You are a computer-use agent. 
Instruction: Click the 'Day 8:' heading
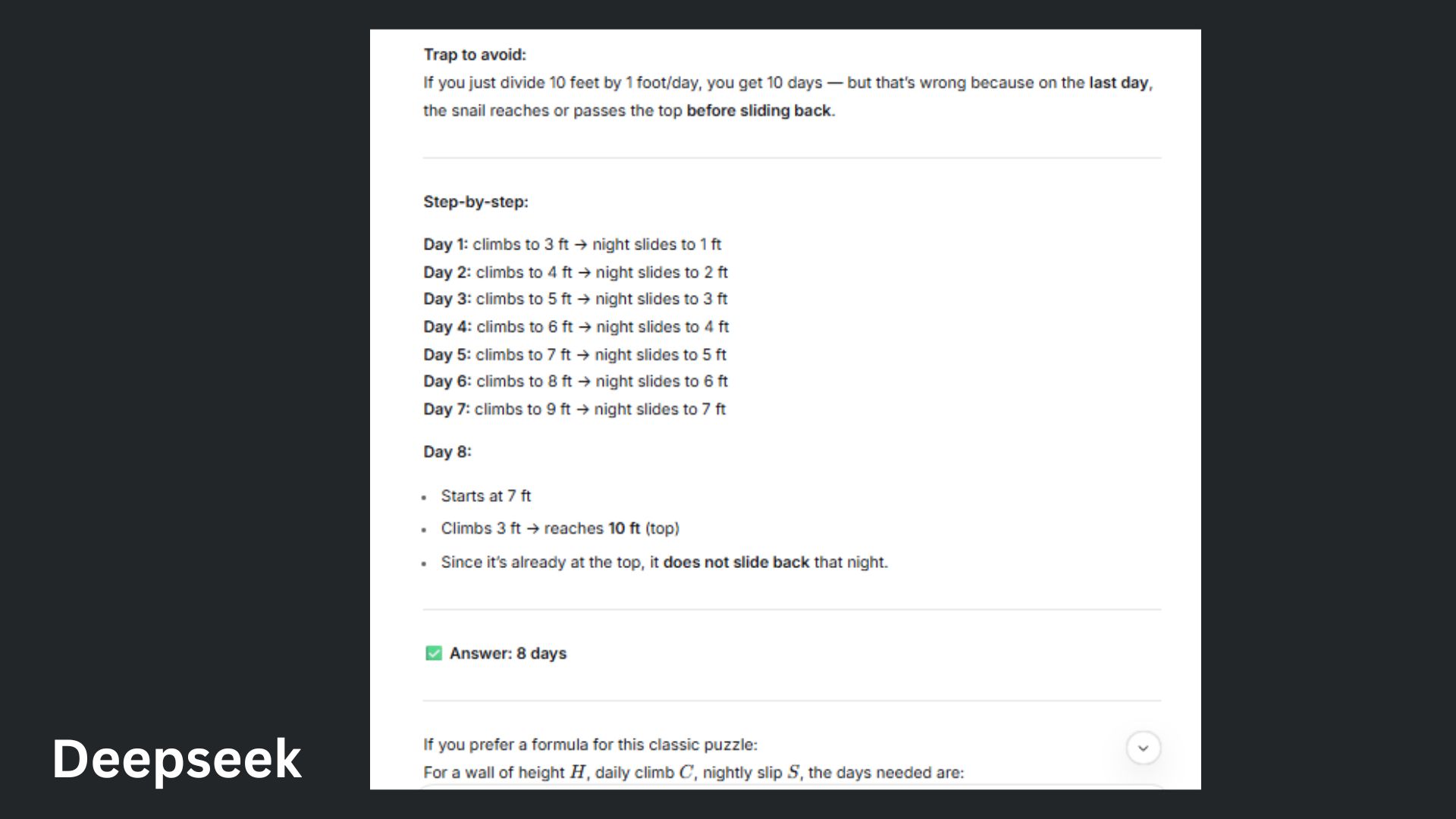447,452
